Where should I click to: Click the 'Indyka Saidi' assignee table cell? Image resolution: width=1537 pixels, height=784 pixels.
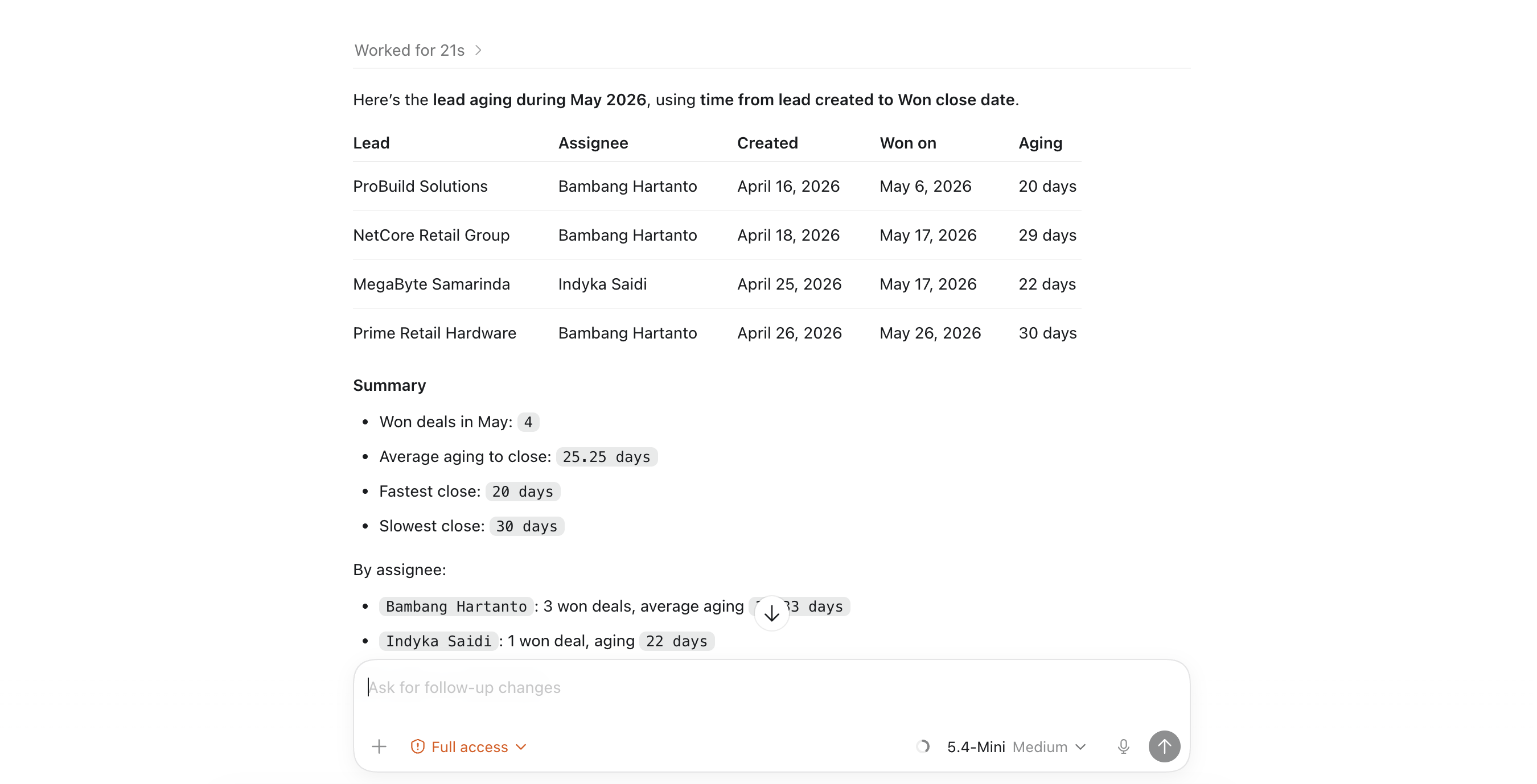pos(603,284)
